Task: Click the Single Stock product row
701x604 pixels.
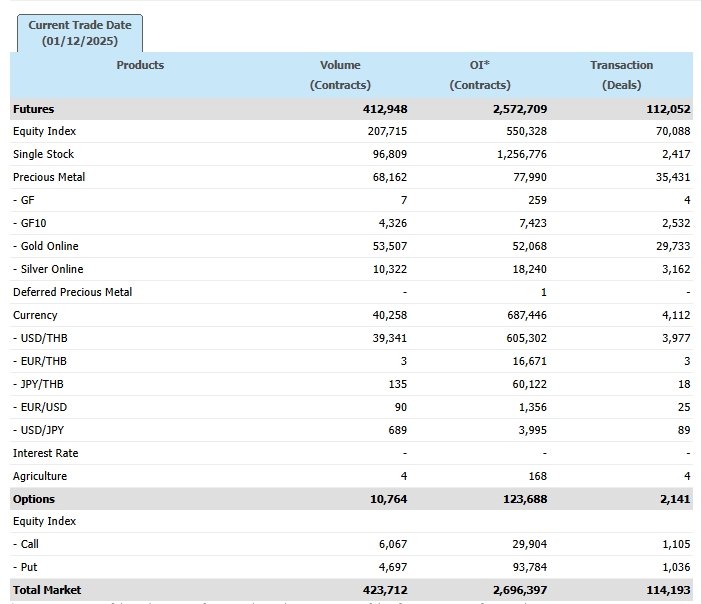Action: coord(44,154)
